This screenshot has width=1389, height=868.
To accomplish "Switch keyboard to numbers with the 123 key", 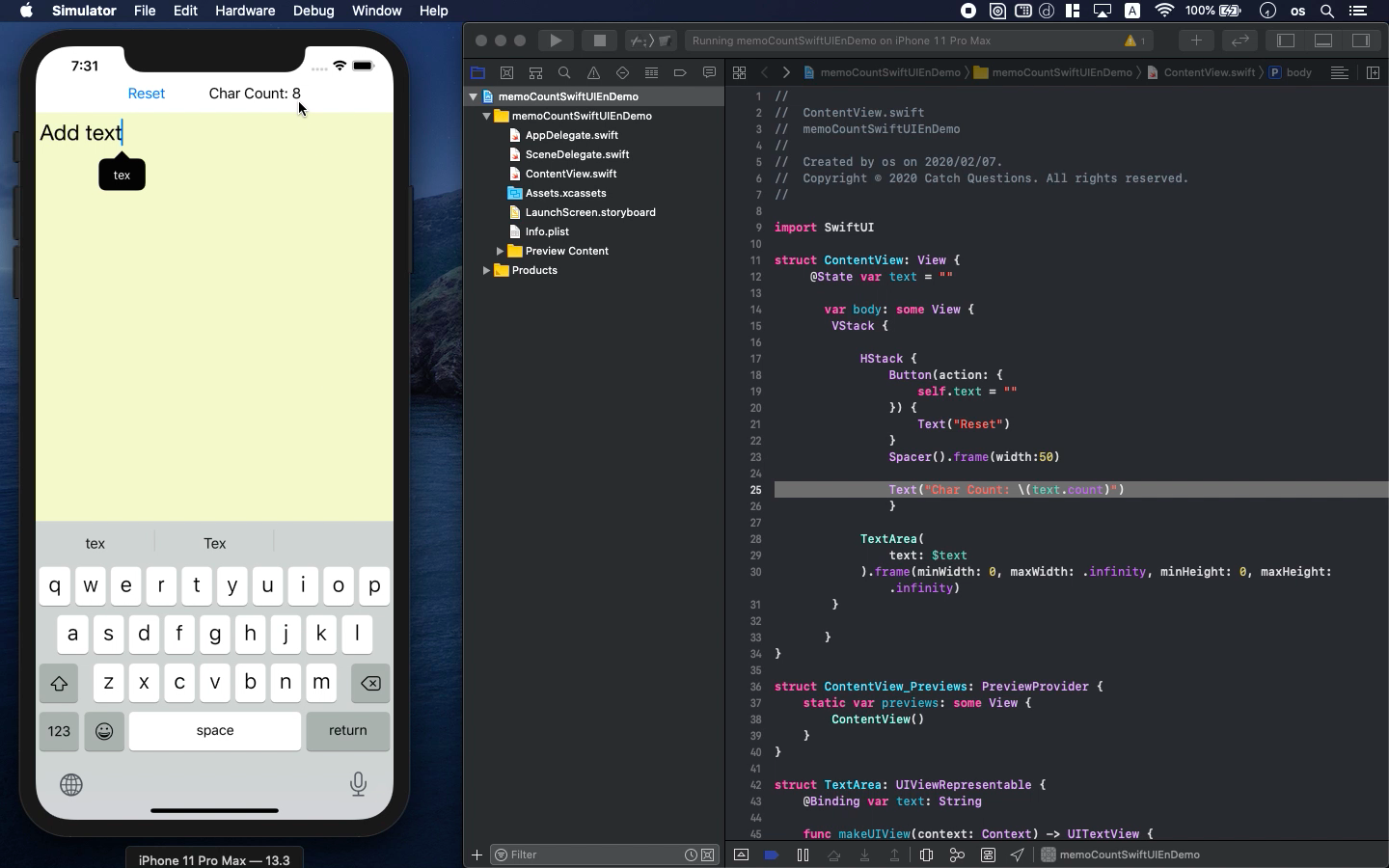I will 57,731.
